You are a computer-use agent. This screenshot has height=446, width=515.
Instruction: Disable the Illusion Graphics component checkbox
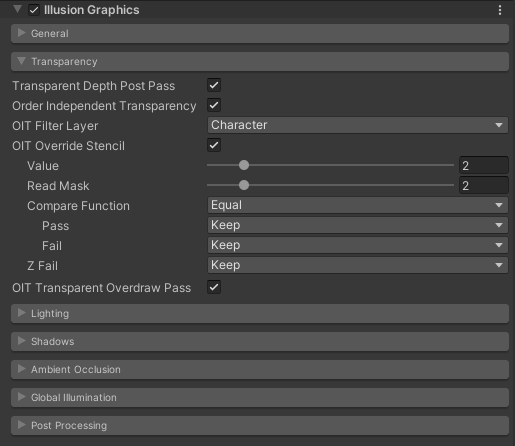[x=34, y=10]
